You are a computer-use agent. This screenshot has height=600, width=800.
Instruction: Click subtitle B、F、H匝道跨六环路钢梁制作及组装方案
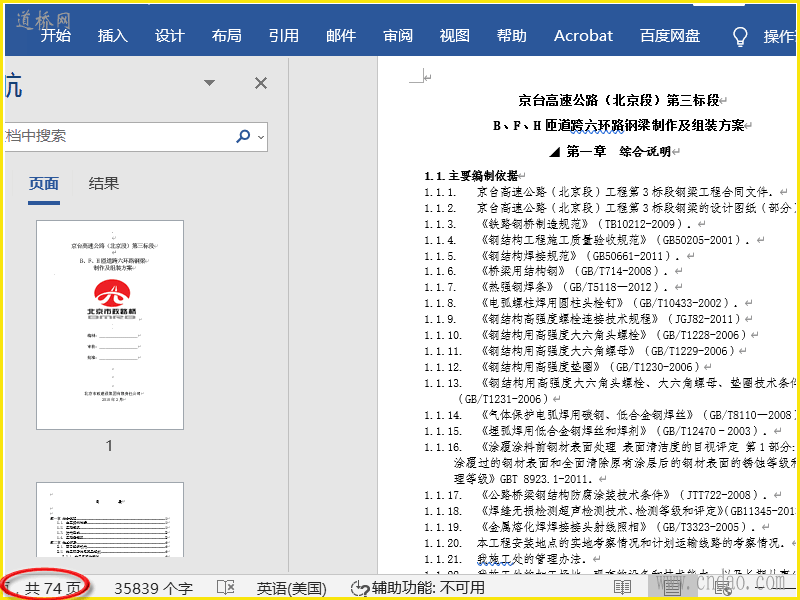(618, 126)
